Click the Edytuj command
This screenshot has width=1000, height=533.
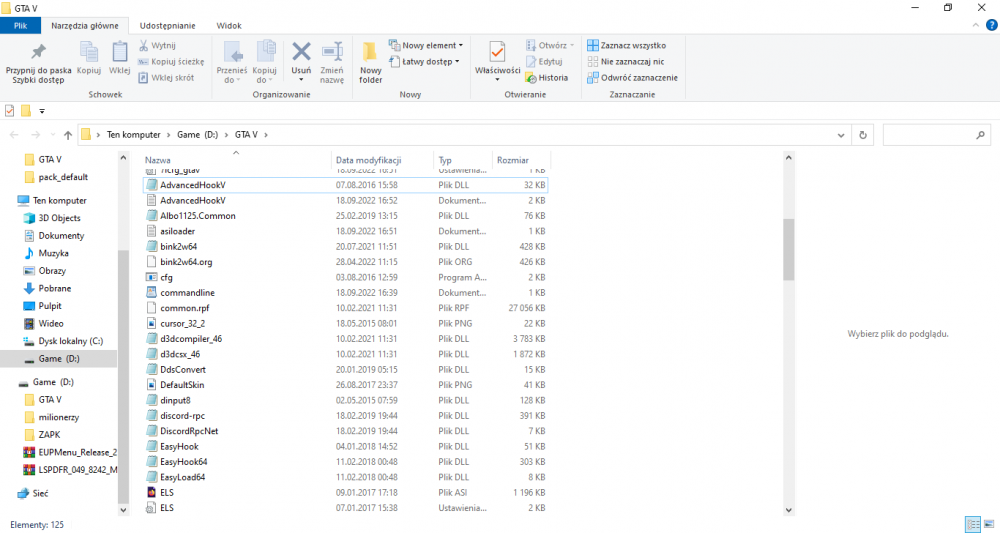pyautogui.click(x=544, y=61)
